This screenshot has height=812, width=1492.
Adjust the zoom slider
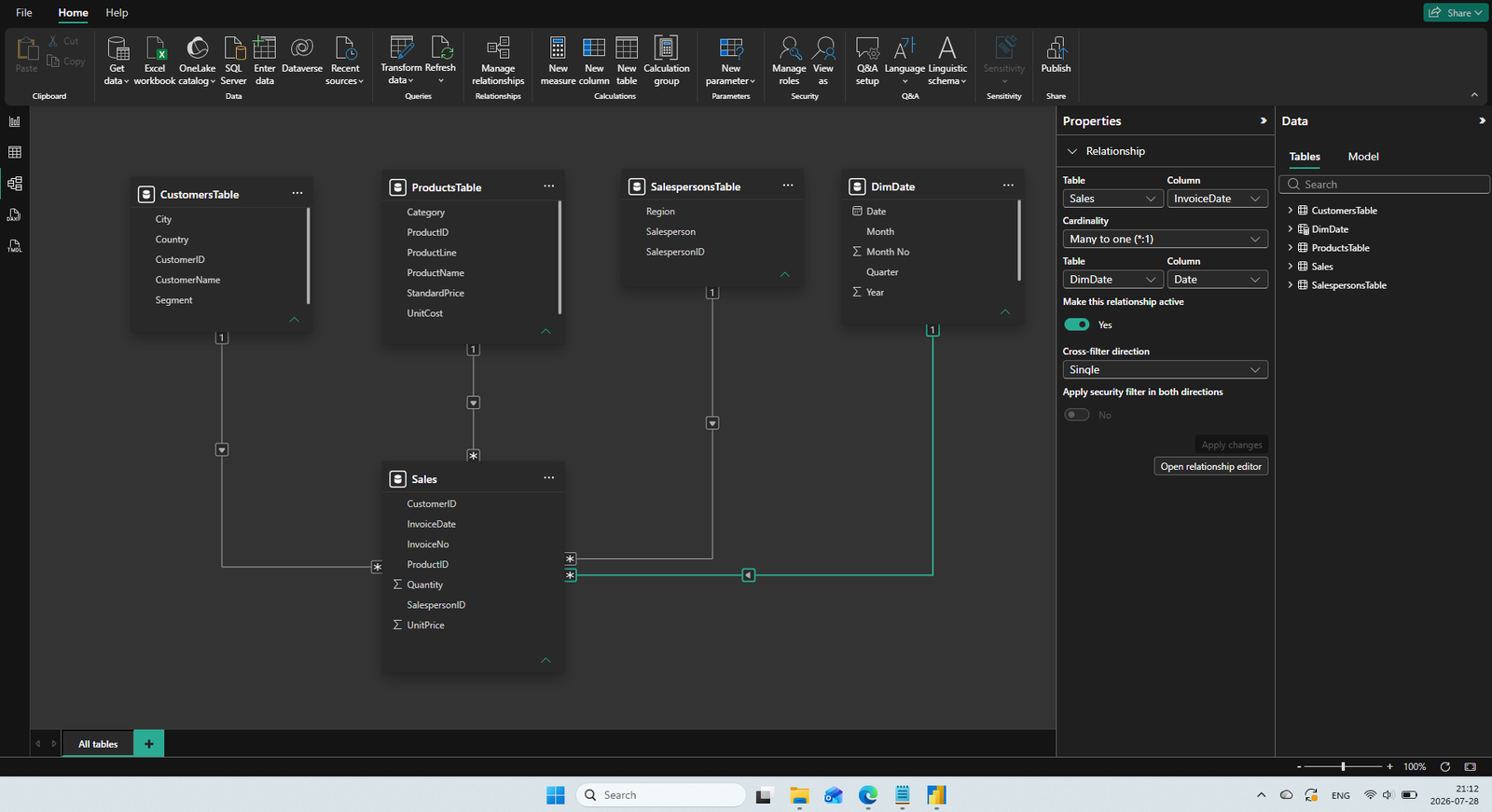point(1343,766)
